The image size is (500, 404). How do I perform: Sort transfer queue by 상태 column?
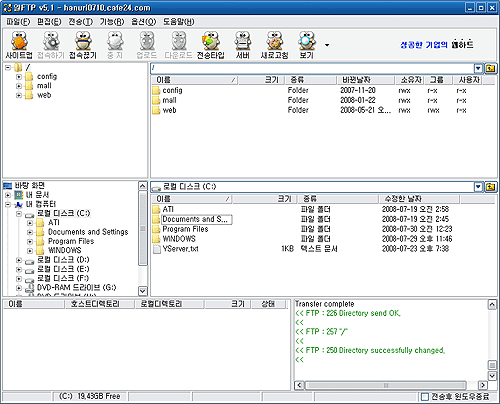pyautogui.click(x=268, y=304)
